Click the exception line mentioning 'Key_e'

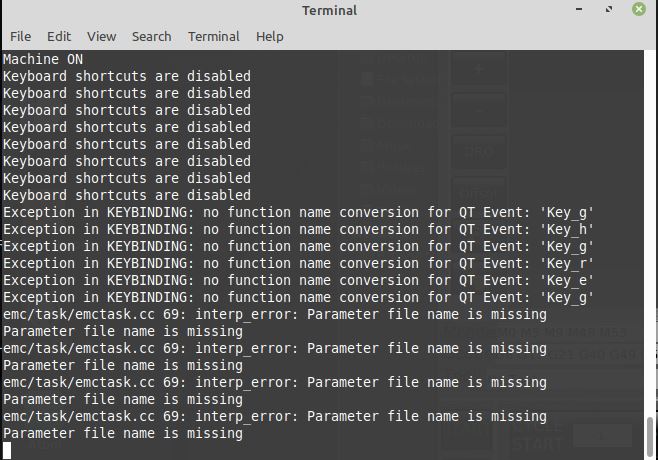[x=298, y=280]
